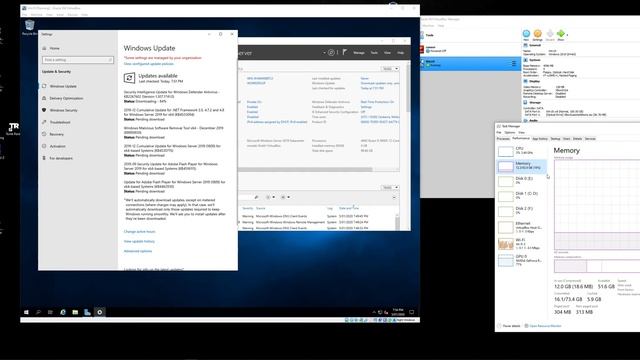Open dropdown arrow next to Show button

click(x=567, y=35)
